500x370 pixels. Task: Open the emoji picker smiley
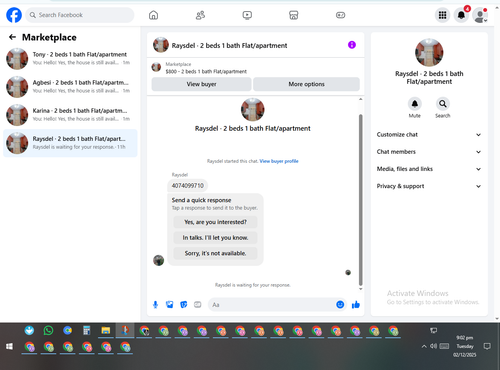click(x=340, y=304)
